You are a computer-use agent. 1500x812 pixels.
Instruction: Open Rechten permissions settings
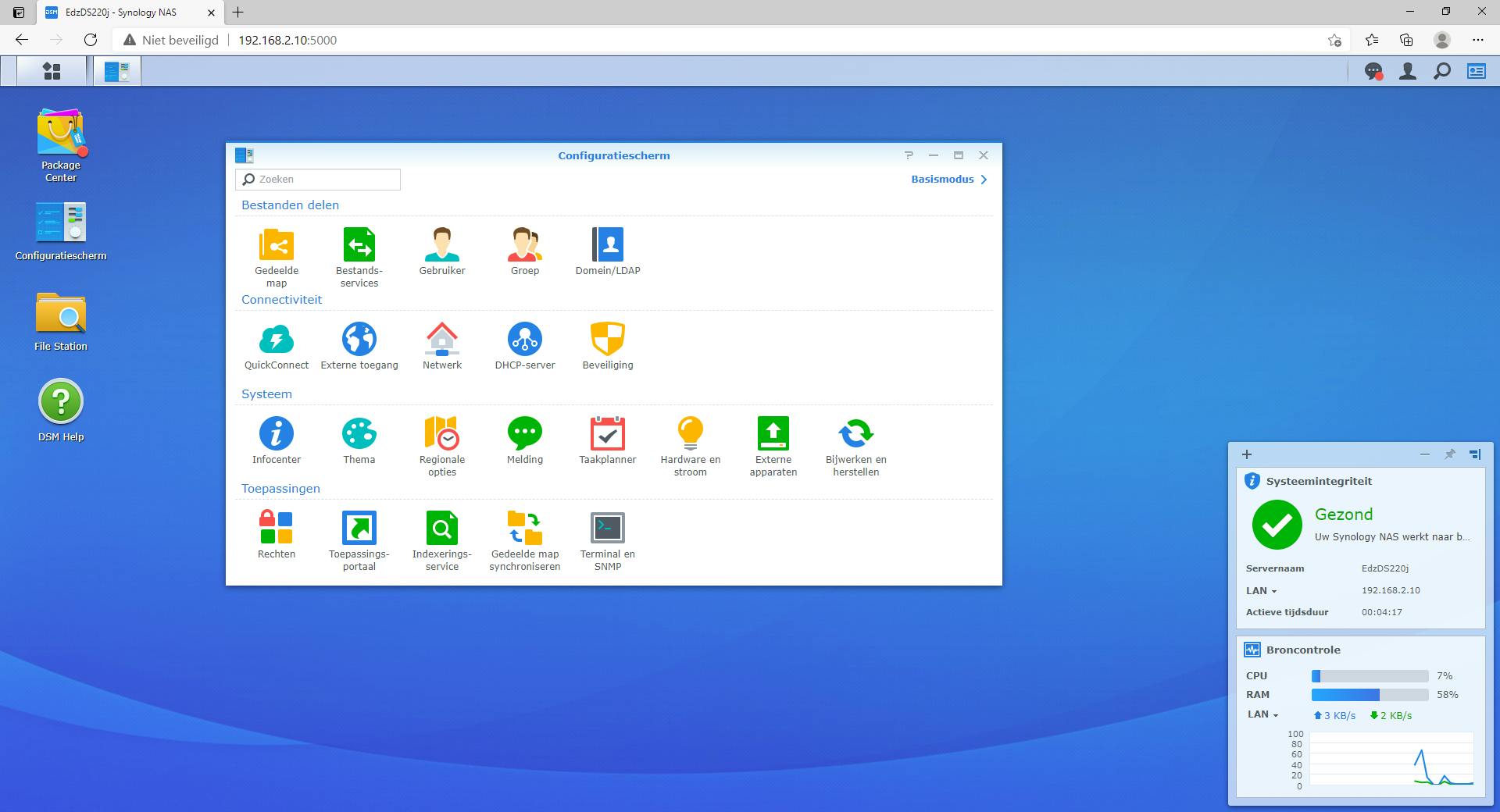(277, 535)
